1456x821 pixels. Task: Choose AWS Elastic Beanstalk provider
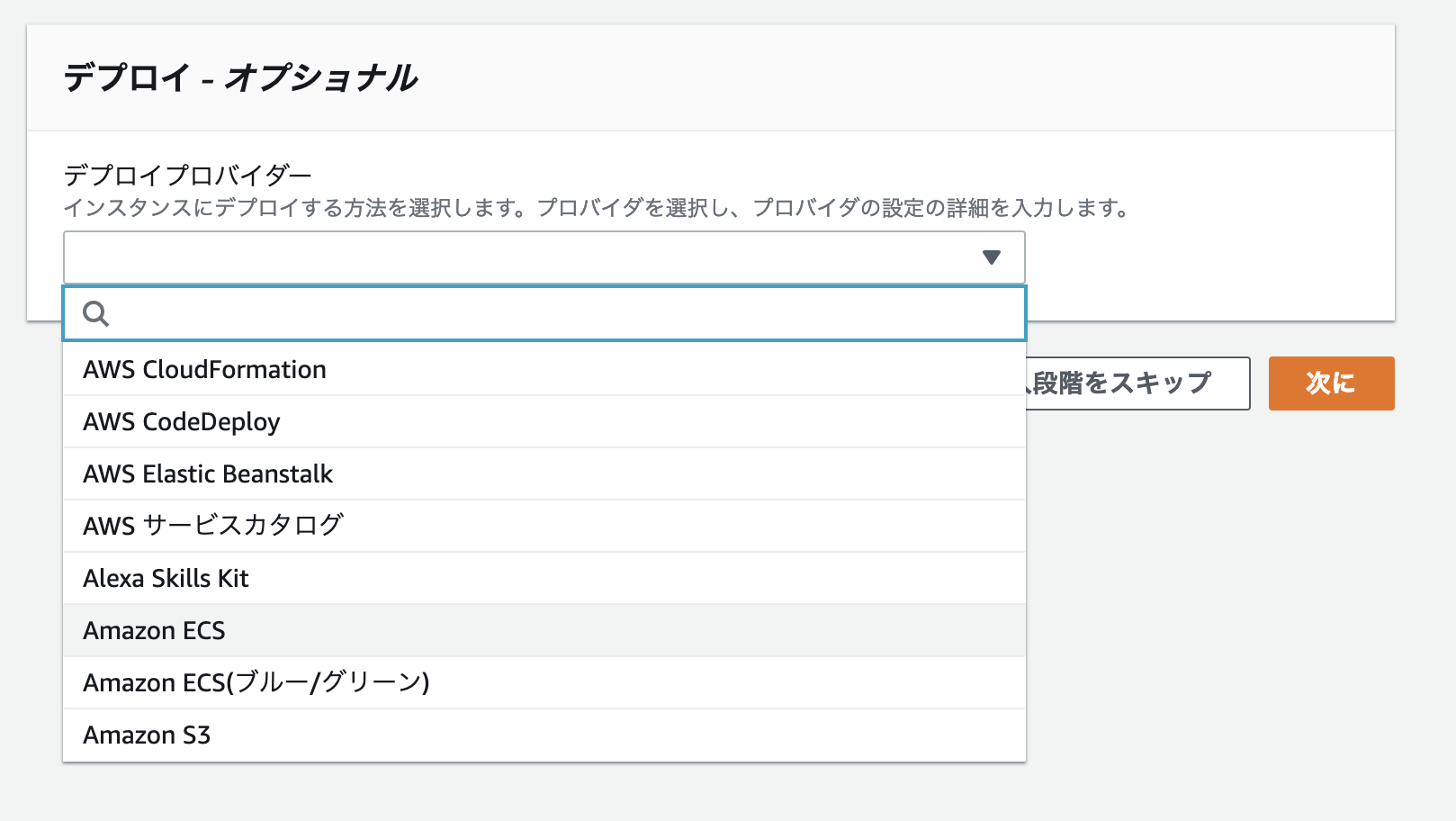click(x=544, y=474)
